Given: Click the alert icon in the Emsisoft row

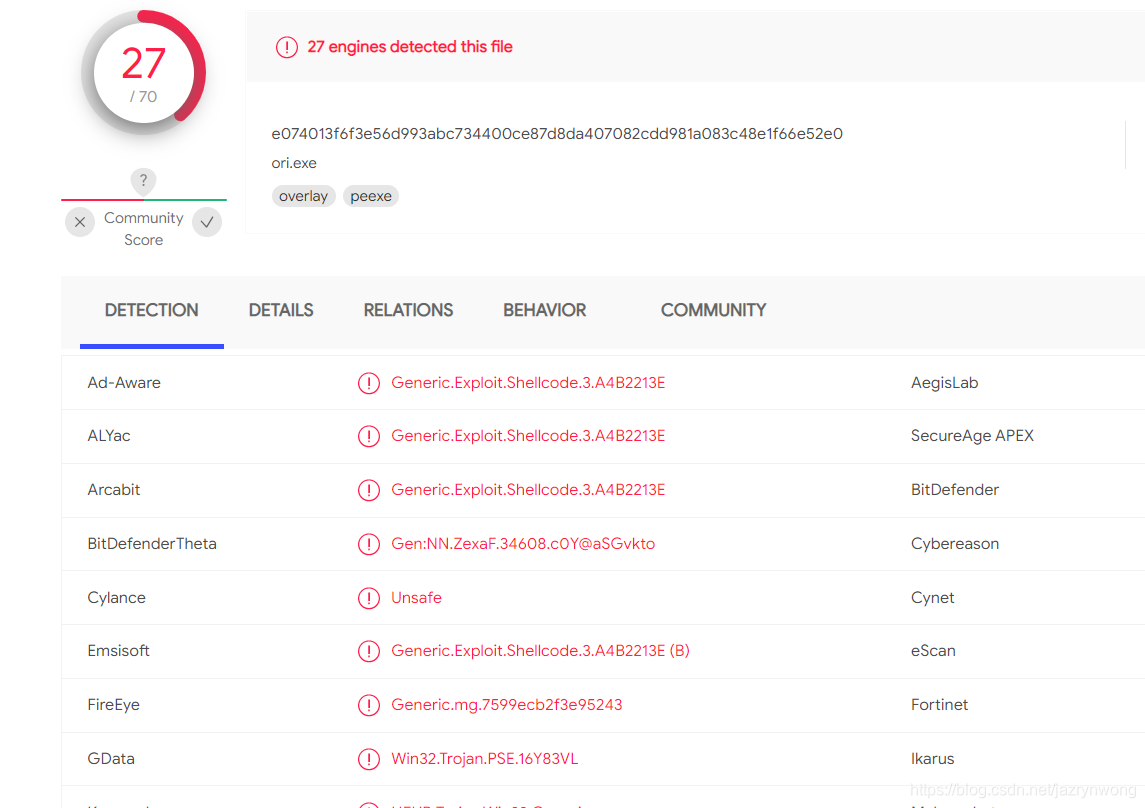Looking at the screenshot, I should [369, 651].
